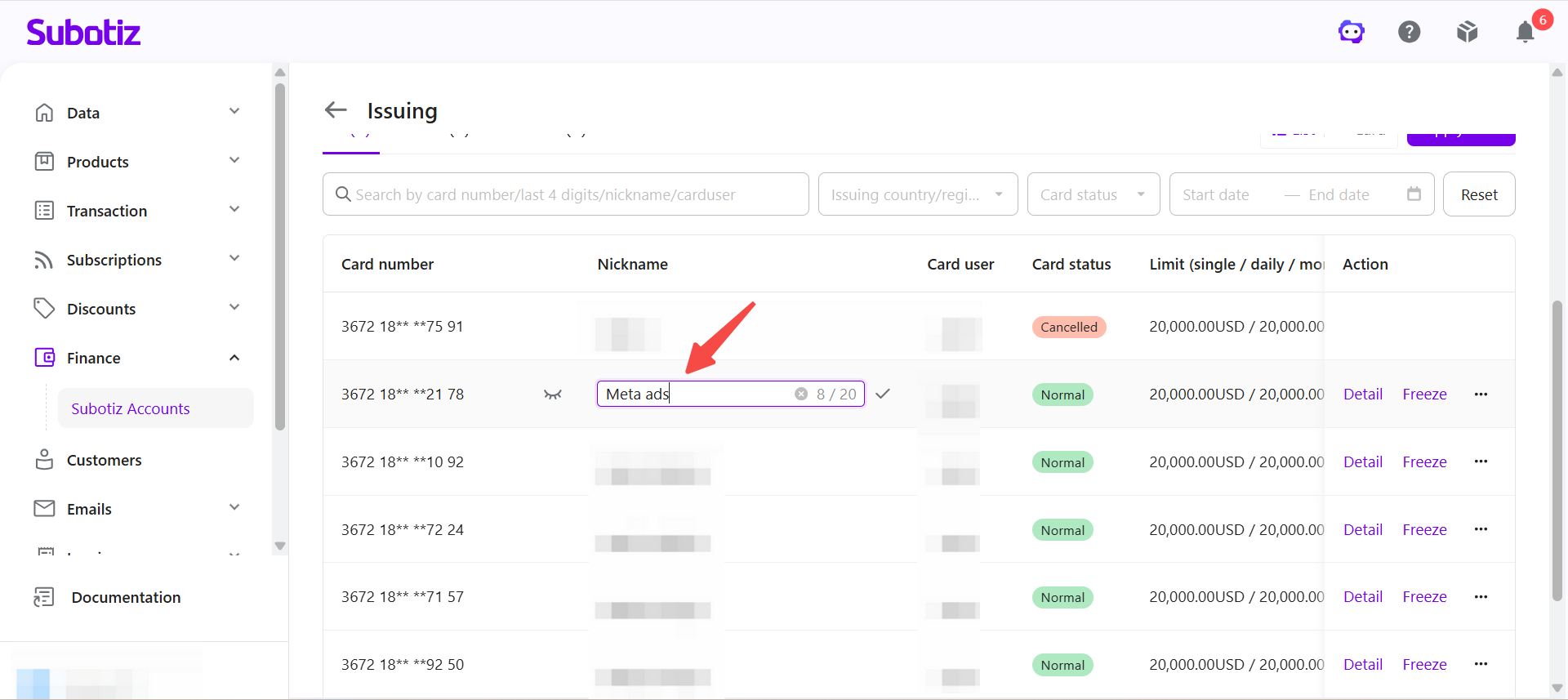Image resolution: width=1568 pixels, height=700 pixels.
Task: Click the Transaction list icon in sidebar
Action: (44, 211)
